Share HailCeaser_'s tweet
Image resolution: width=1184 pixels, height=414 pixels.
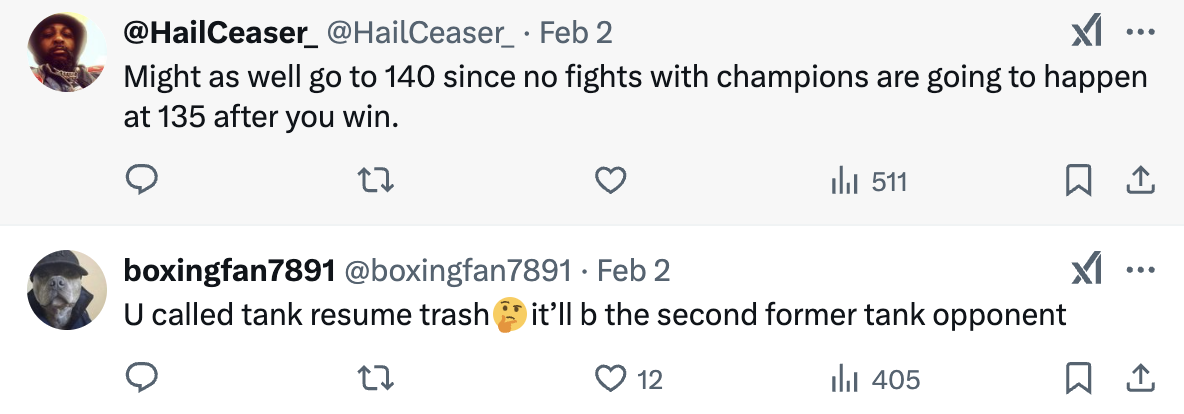click(x=1141, y=181)
